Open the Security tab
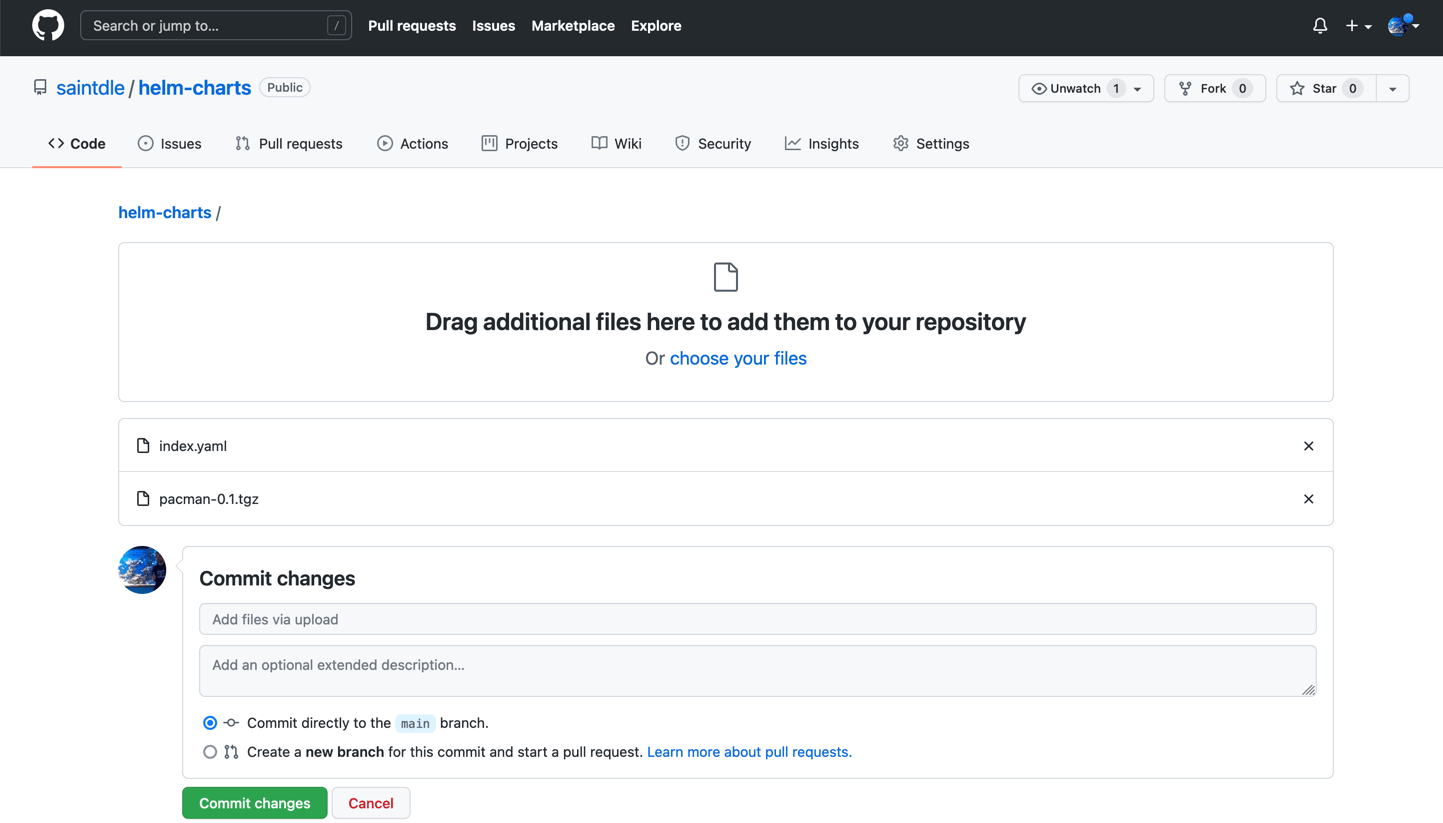 pyautogui.click(x=713, y=144)
